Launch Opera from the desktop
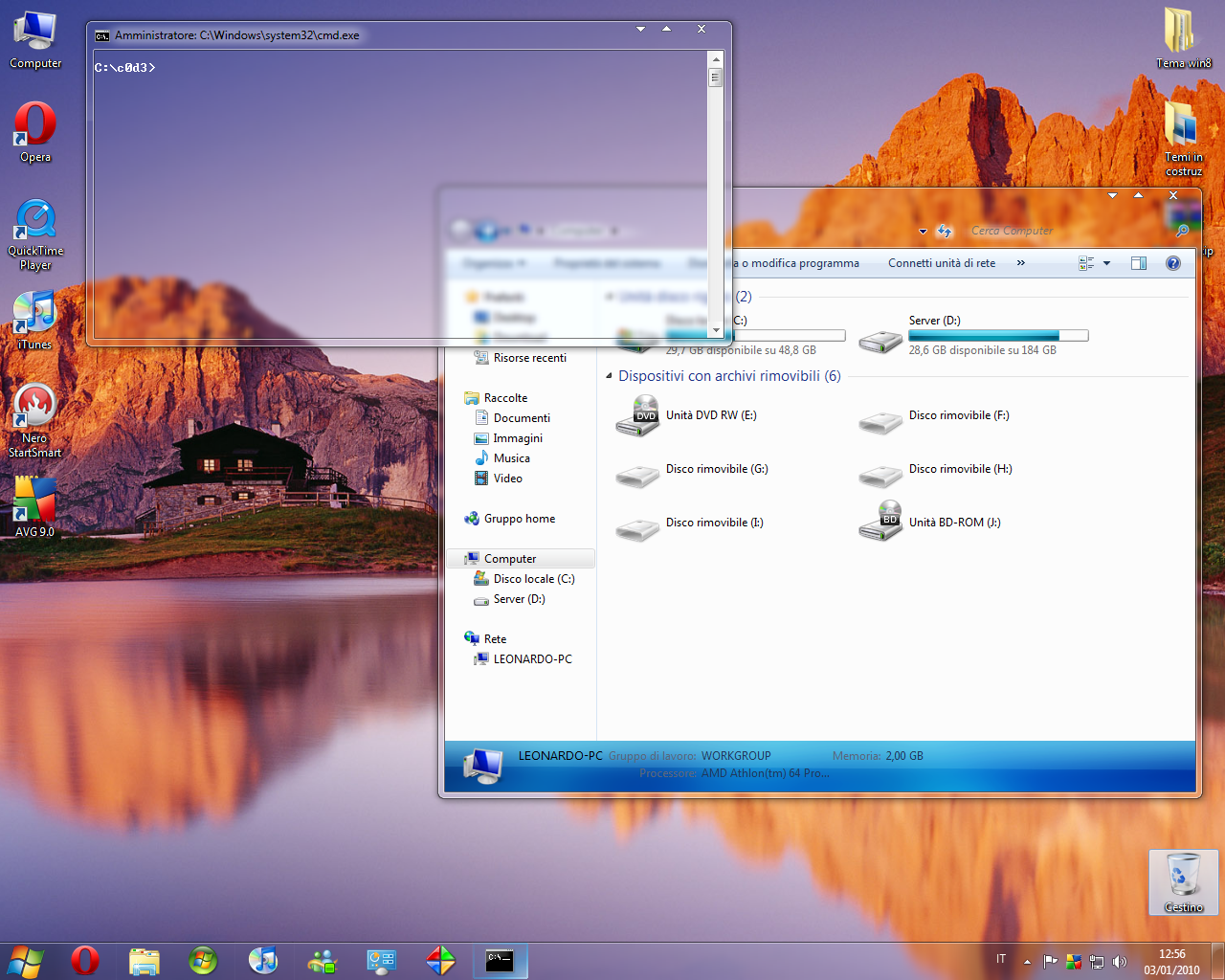 click(x=34, y=124)
